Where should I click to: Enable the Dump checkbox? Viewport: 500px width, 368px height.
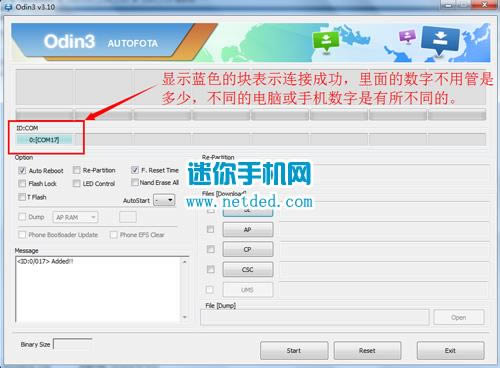[22, 217]
